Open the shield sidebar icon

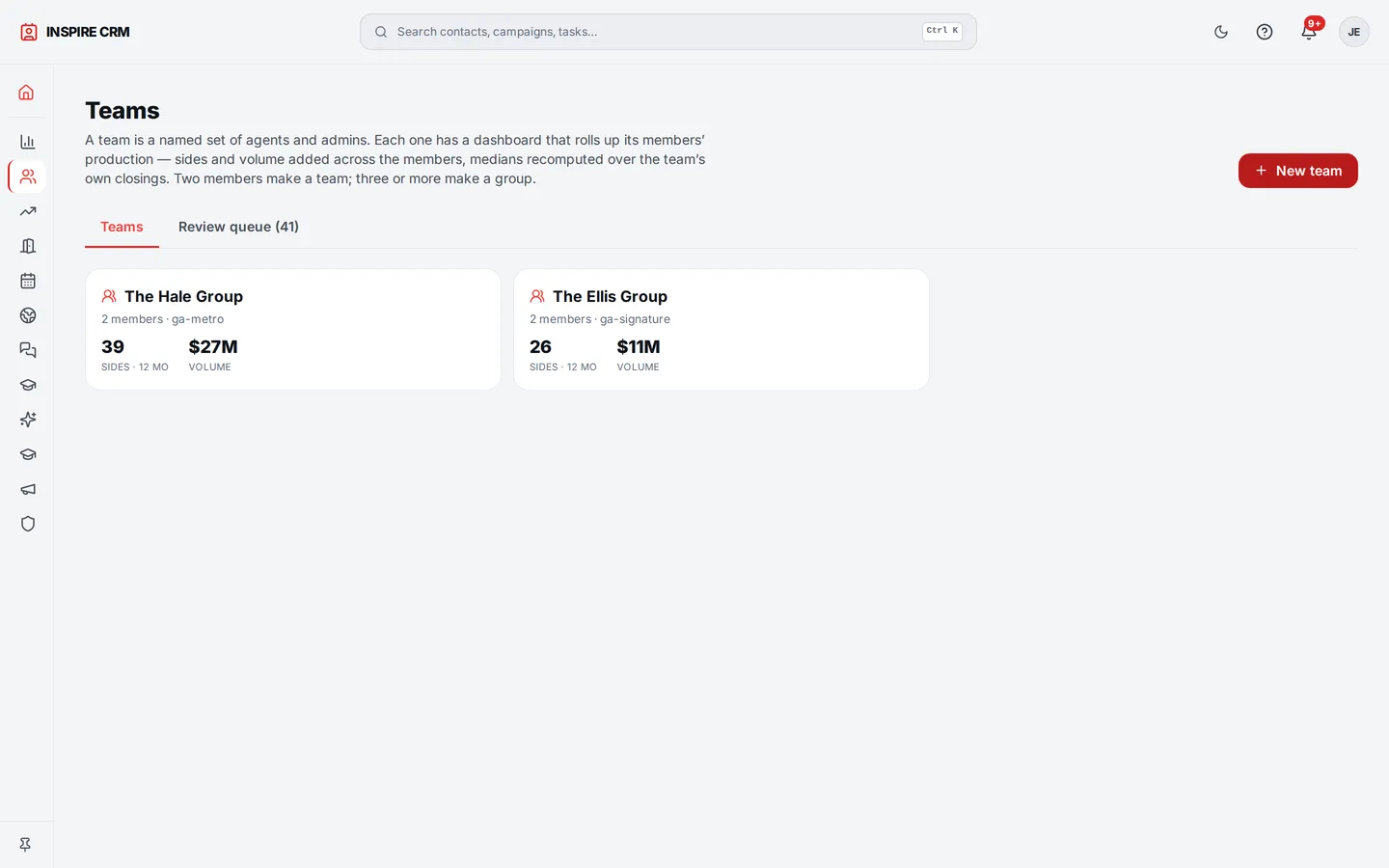(27, 524)
